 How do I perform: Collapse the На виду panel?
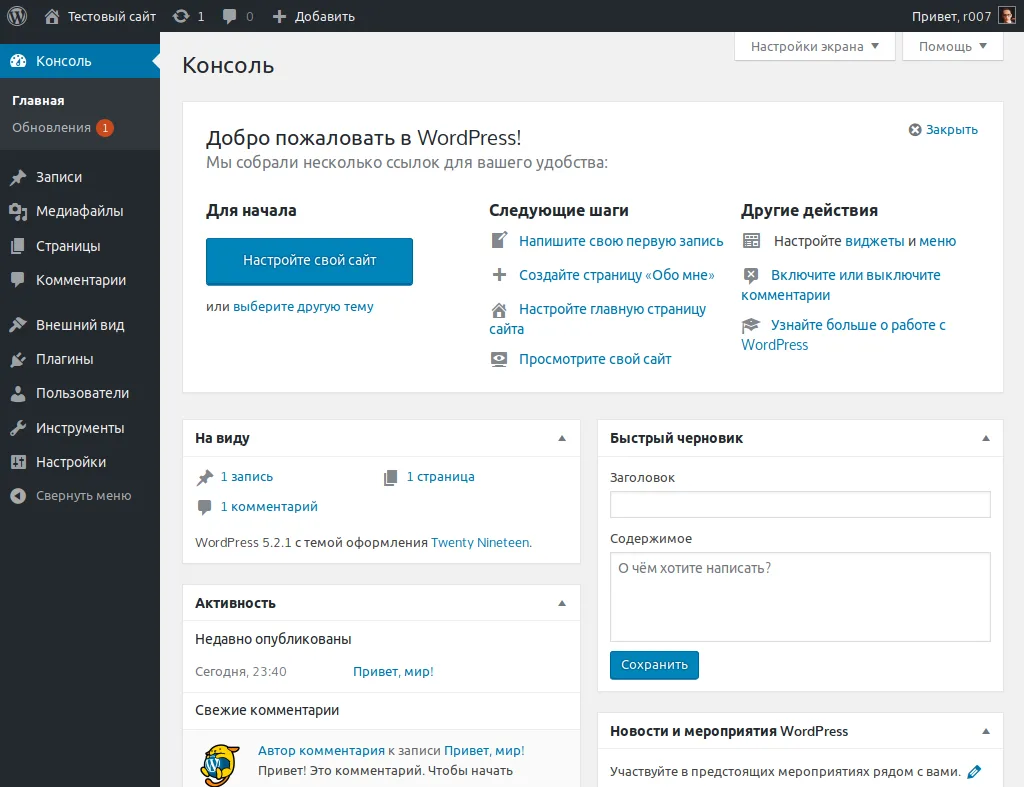tap(562, 438)
